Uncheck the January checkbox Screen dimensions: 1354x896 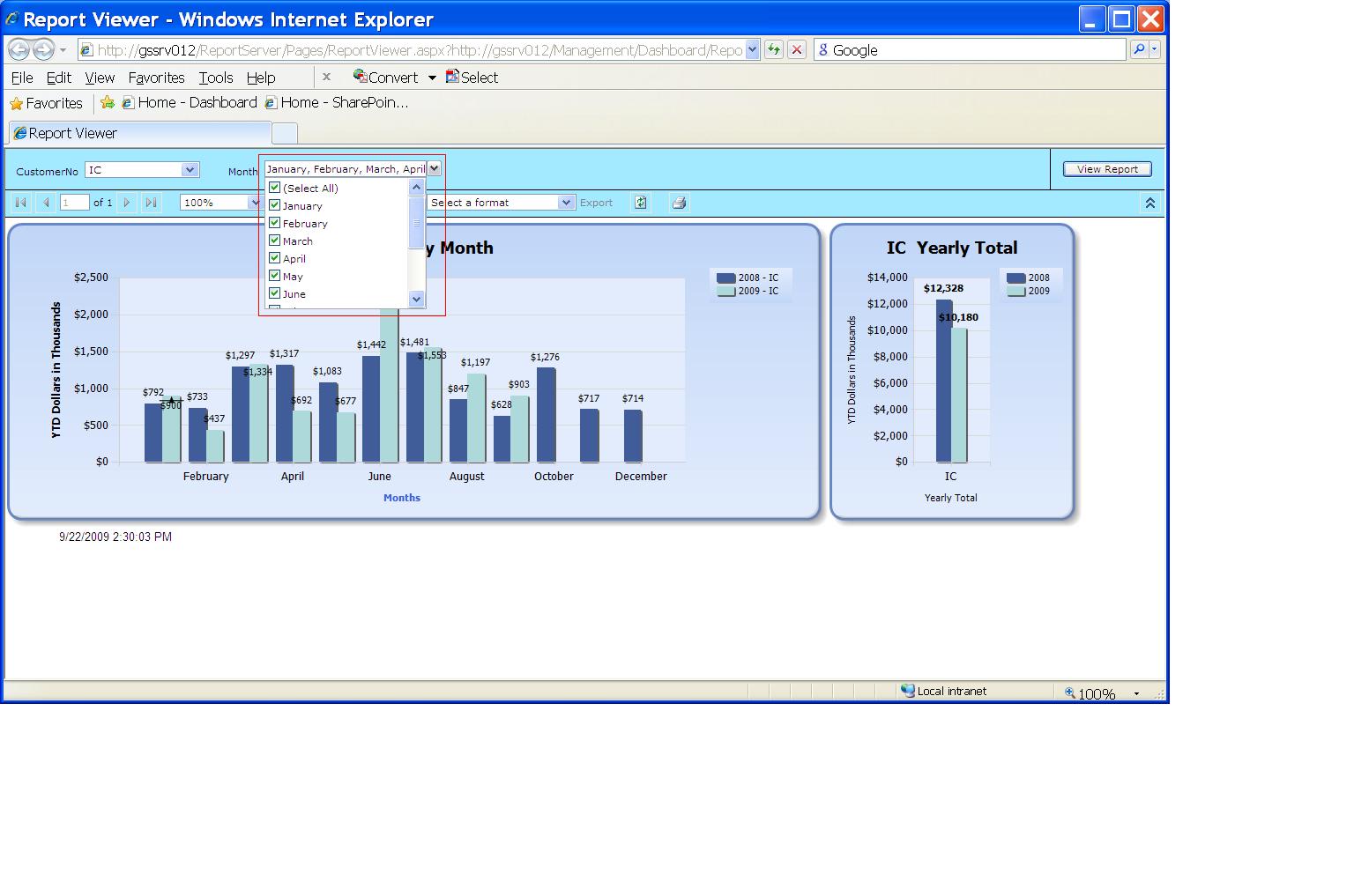pyautogui.click(x=274, y=205)
